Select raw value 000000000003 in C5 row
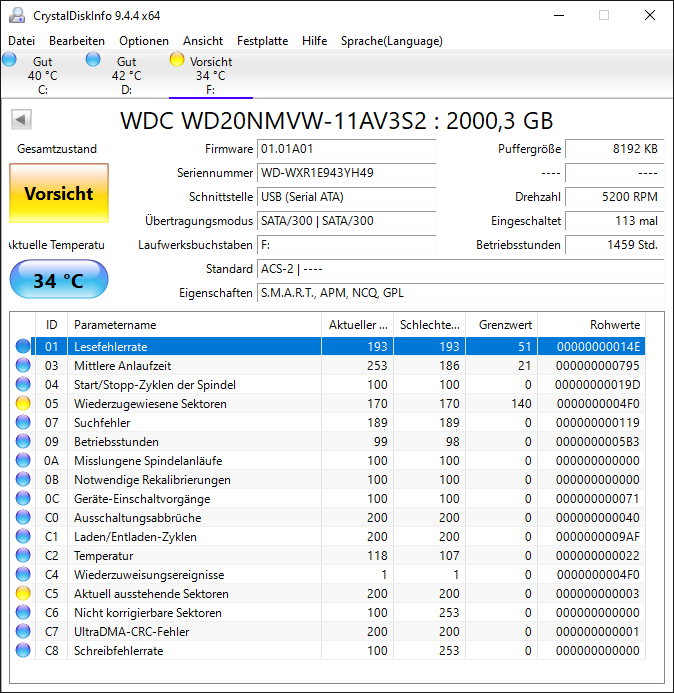The image size is (674, 693). click(x=598, y=594)
